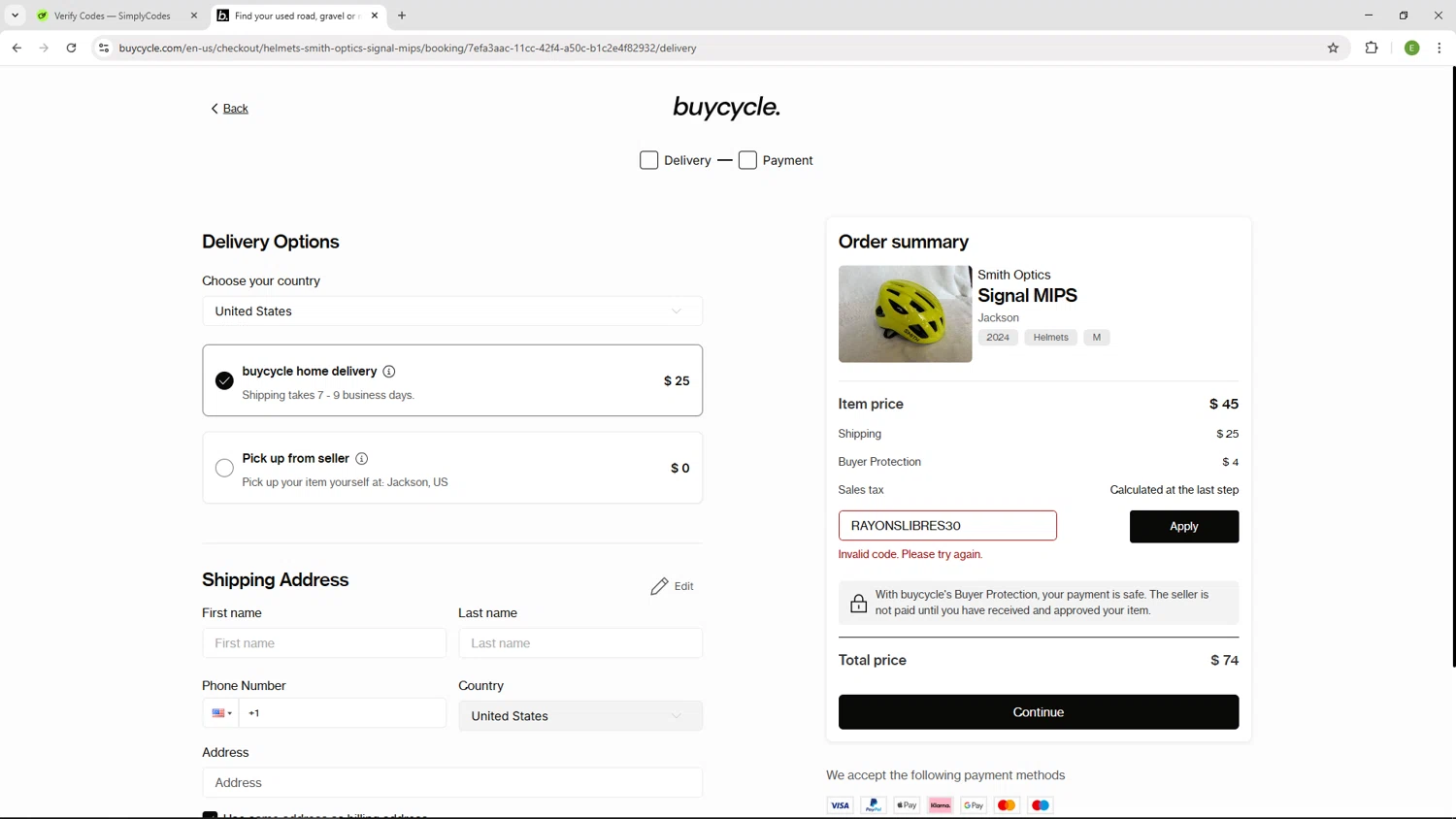Screen dimensions: 1456x819
Task: Show info for buycycle home delivery
Action: click(389, 372)
